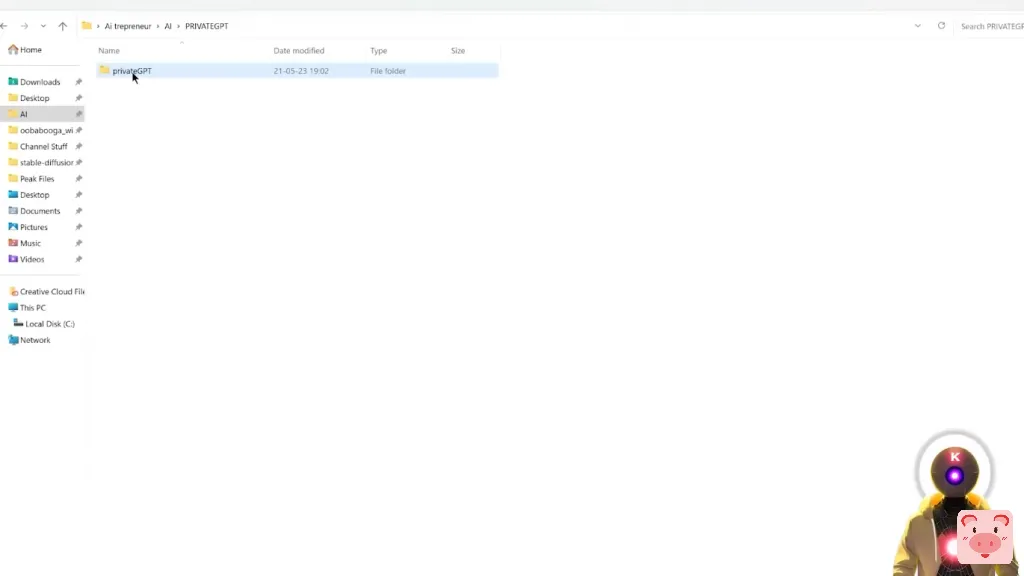This screenshot has height=576, width=1024.
Task: Open the Documents library
Action: pyautogui.click(x=40, y=211)
